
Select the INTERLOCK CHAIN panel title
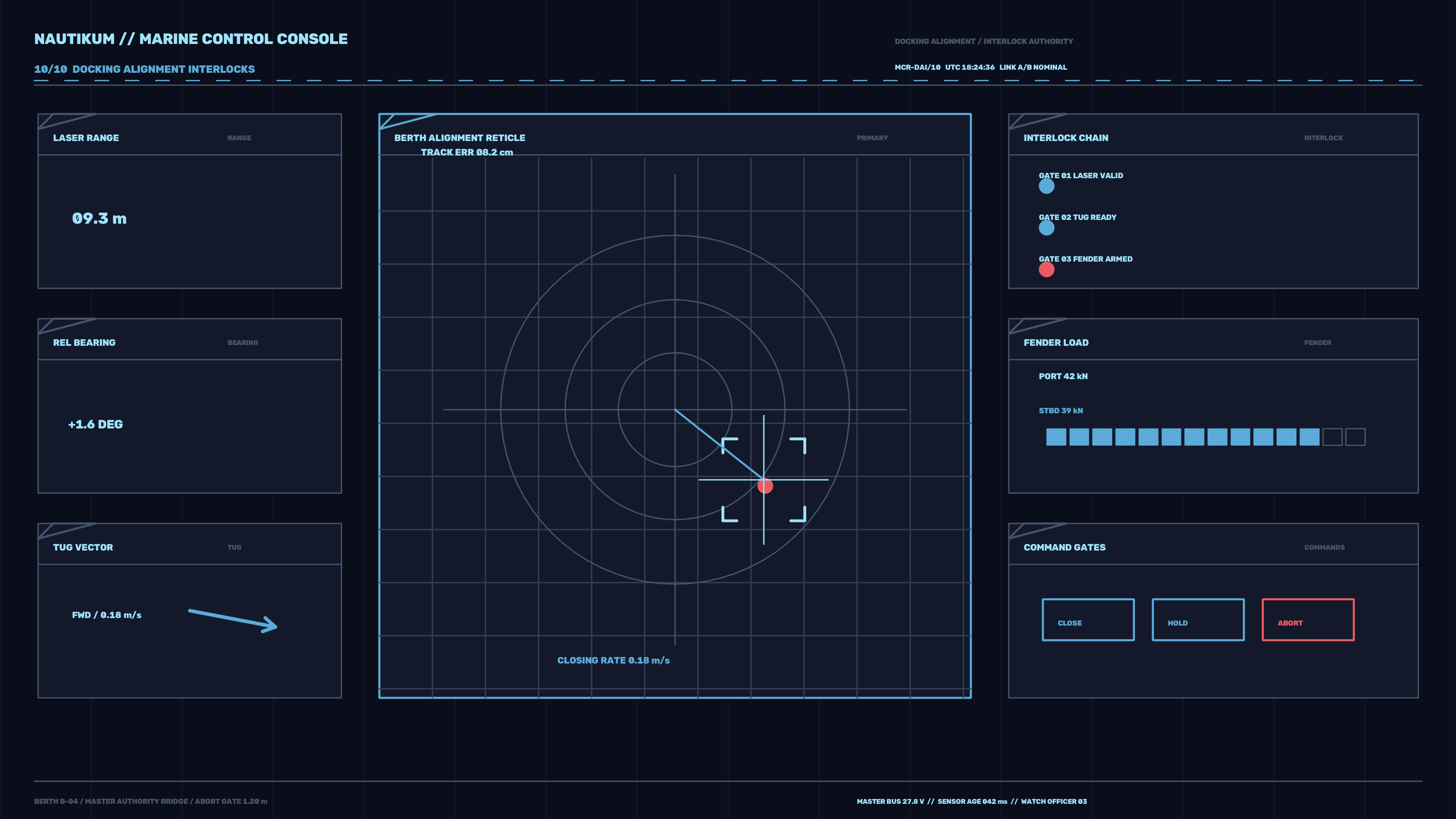pyautogui.click(x=1066, y=138)
